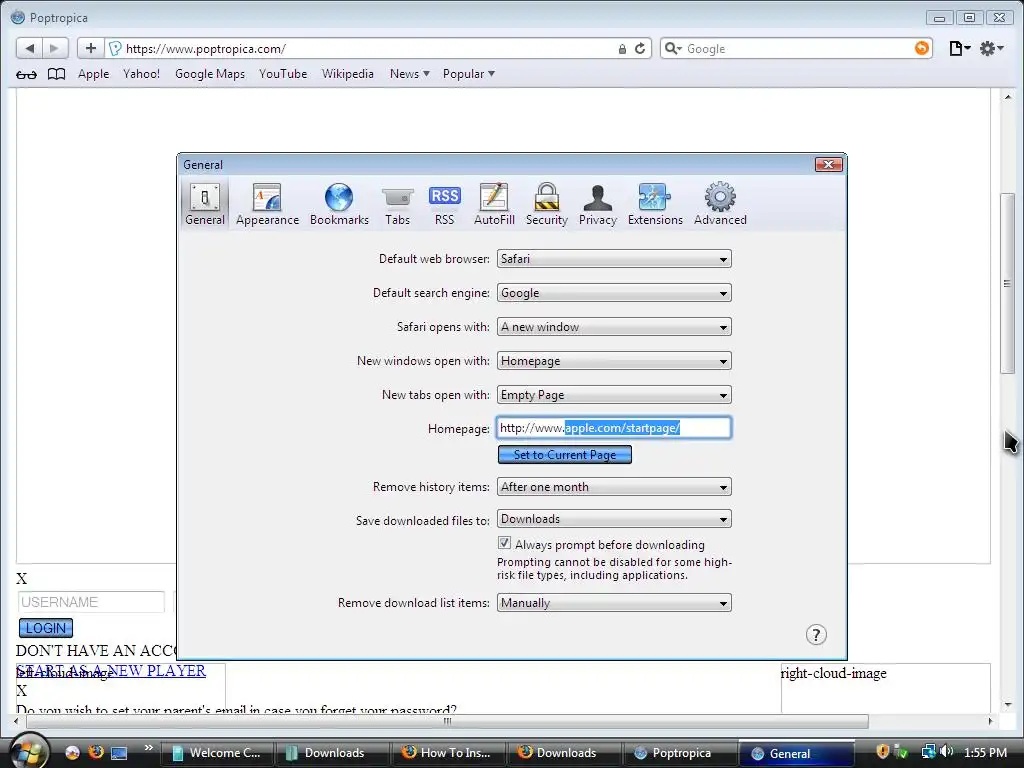Open the Bookmarks preferences pane
The height and width of the screenshot is (768, 1024).
[x=339, y=204]
